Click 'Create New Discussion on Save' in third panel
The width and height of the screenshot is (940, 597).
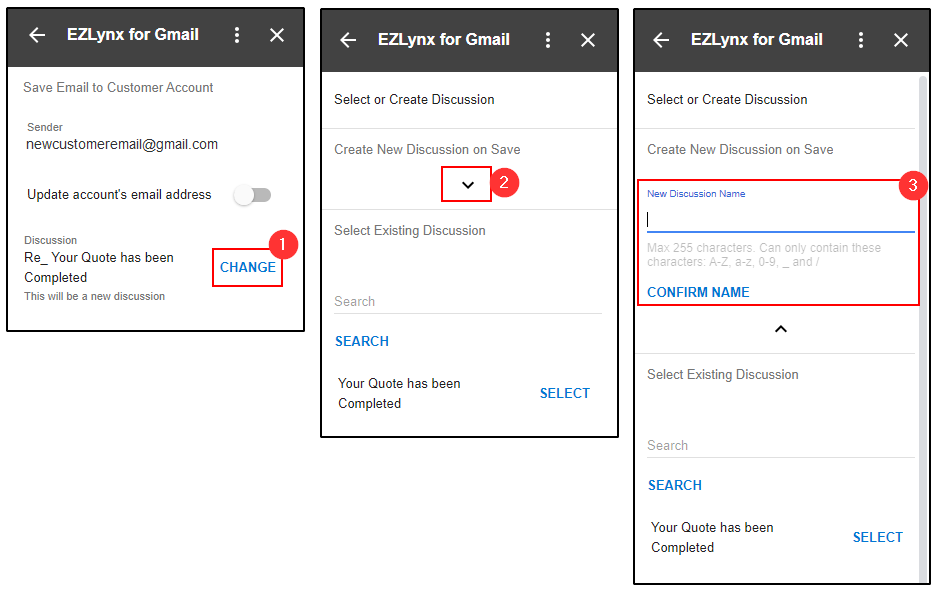740,149
